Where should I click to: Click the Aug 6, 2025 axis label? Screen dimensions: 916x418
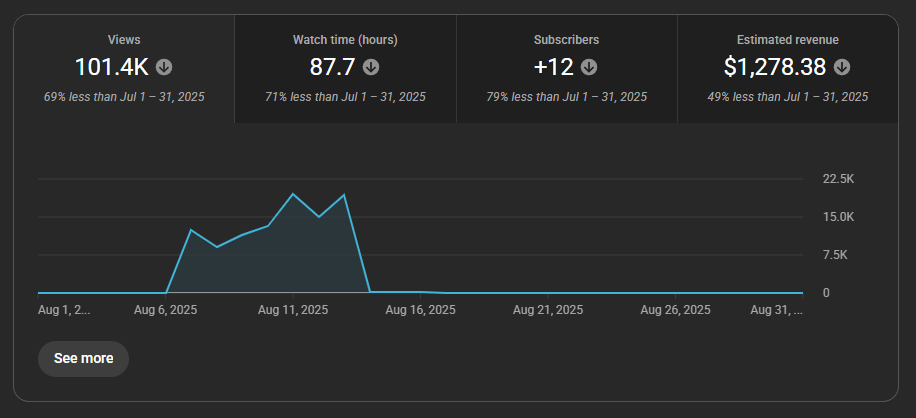(x=166, y=310)
